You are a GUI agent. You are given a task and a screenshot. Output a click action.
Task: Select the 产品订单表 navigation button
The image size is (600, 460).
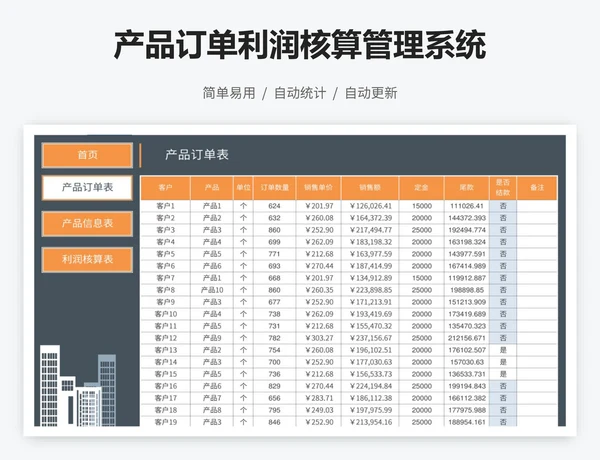87,188
